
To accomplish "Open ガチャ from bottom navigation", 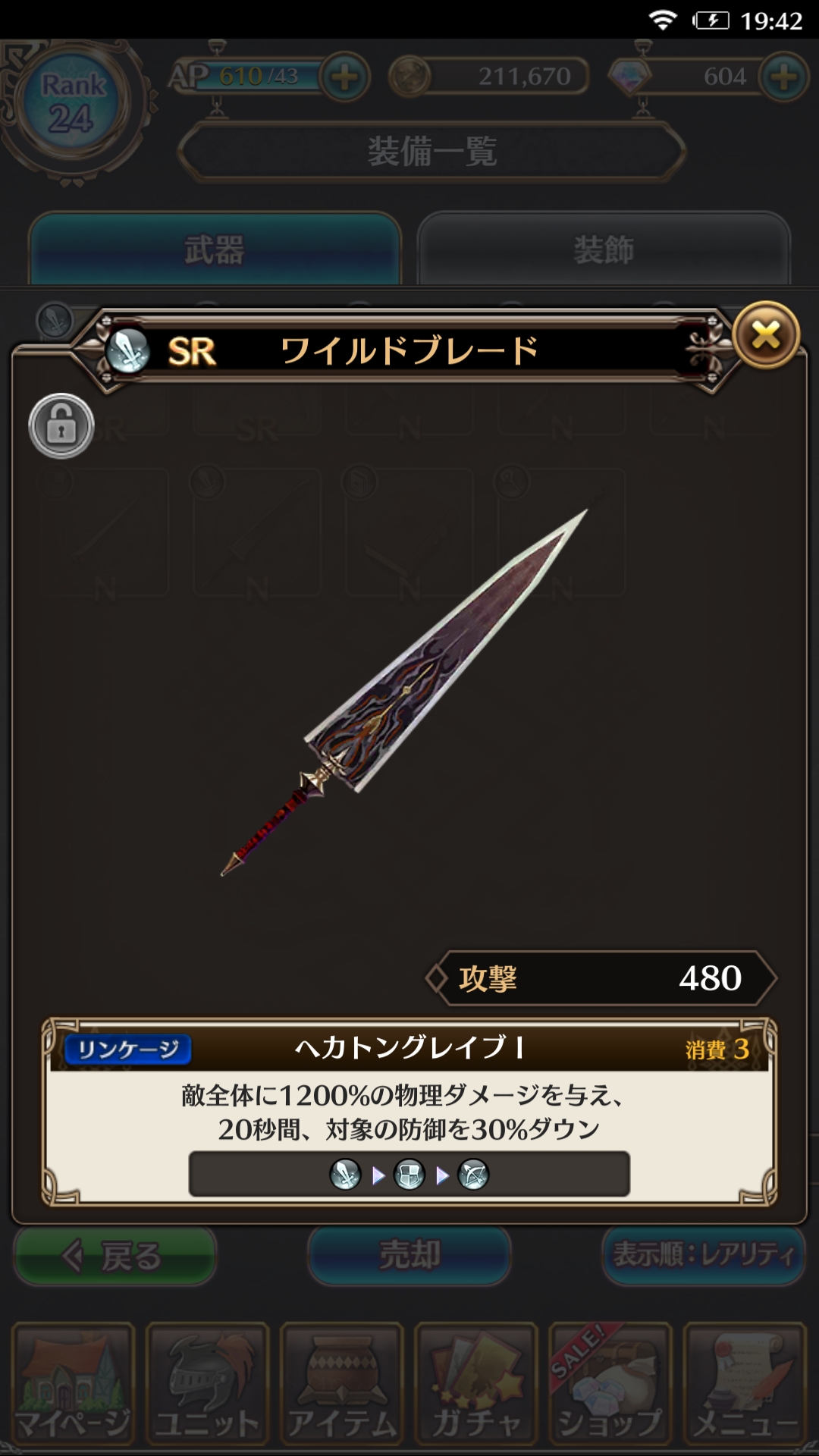I will coord(475,1385).
